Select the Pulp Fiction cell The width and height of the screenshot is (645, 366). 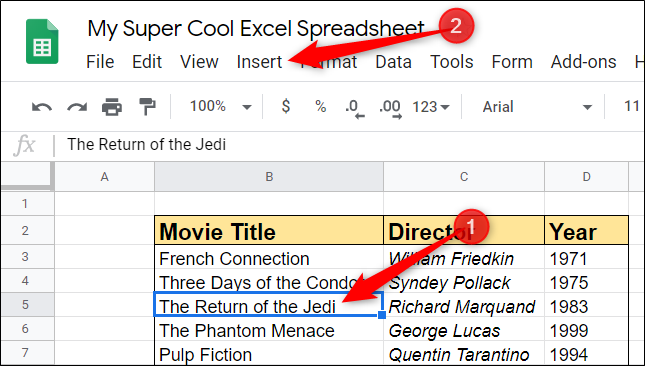point(269,353)
